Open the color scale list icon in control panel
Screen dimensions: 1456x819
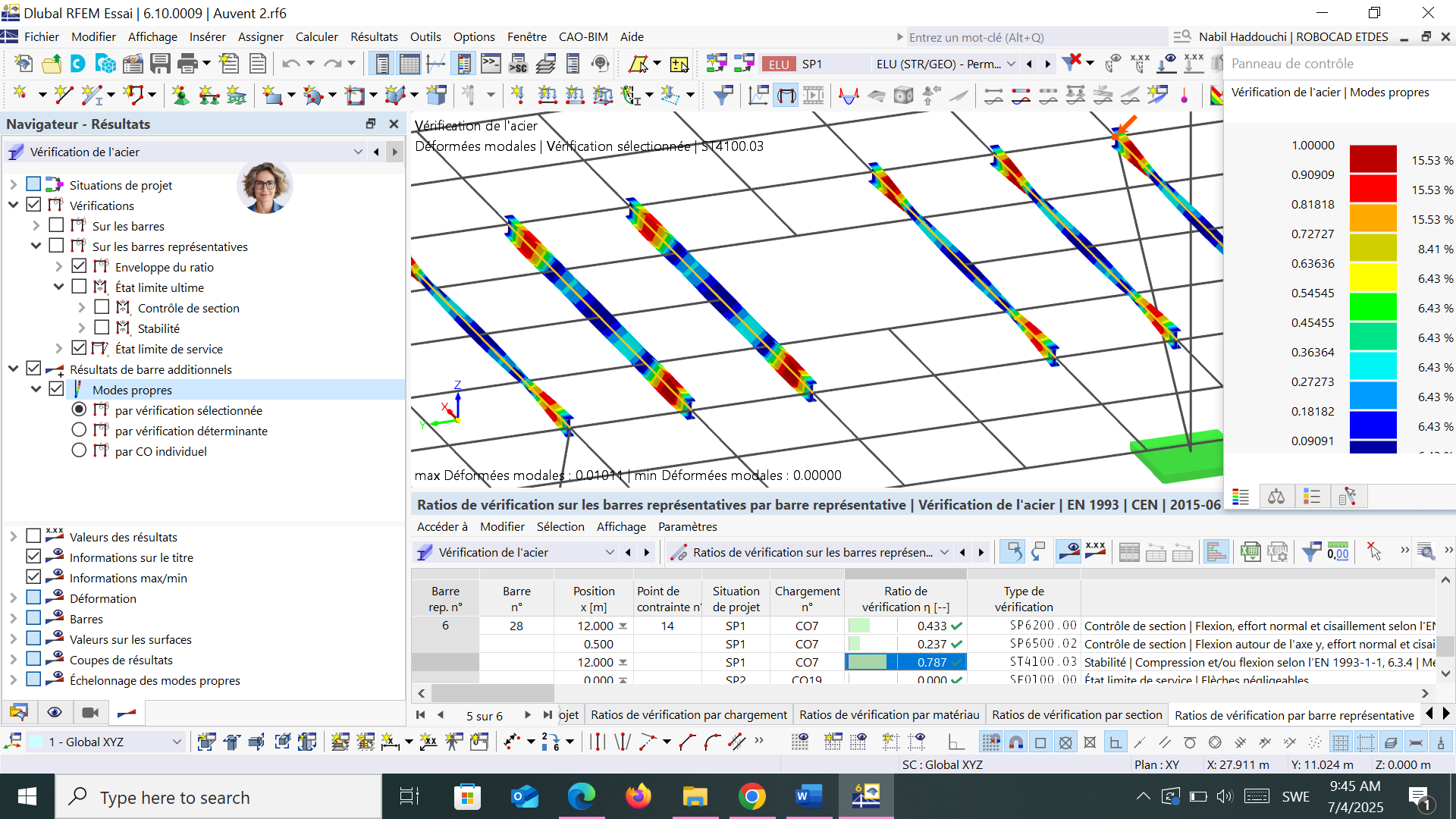click(x=1241, y=497)
